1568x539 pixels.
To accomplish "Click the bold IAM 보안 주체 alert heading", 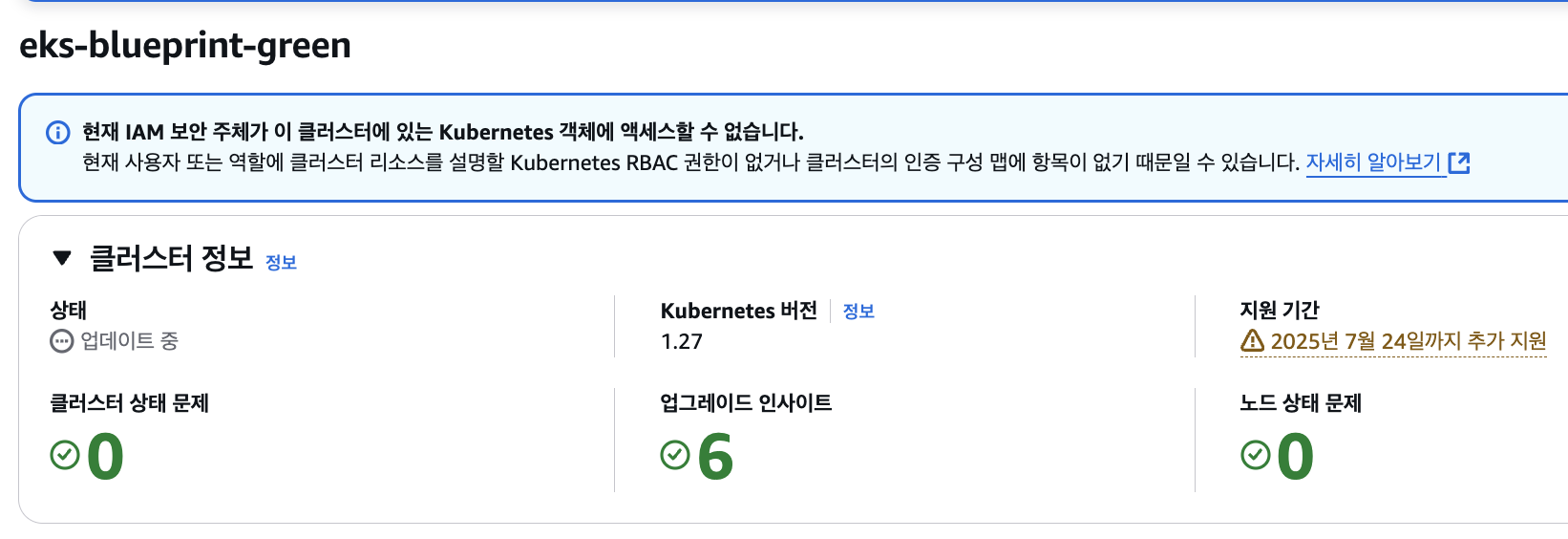I will 443,132.
